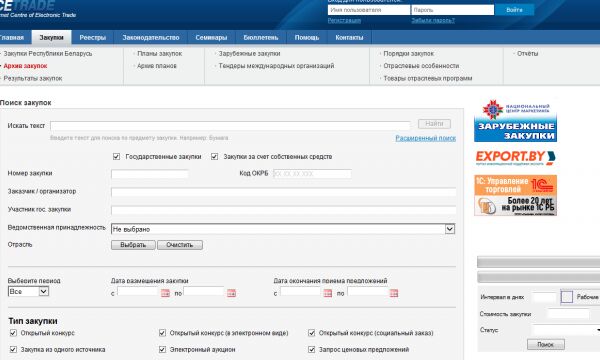The height and width of the screenshot is (360, 600).
Task: Open Зарубежные закупки banner
Action: [x=515, y=121]
